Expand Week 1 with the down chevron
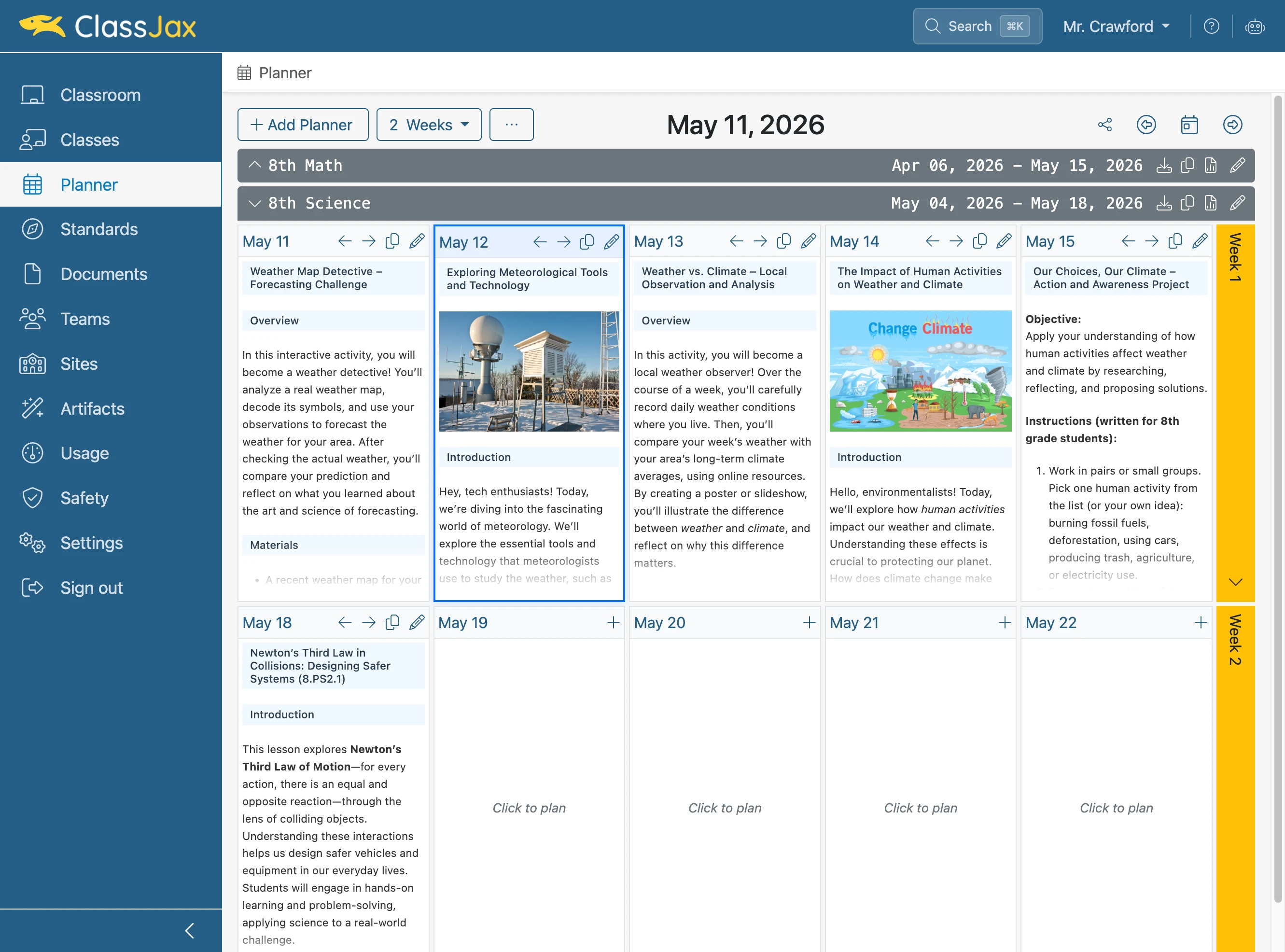1285x952 pixels. pos(1235,582)
